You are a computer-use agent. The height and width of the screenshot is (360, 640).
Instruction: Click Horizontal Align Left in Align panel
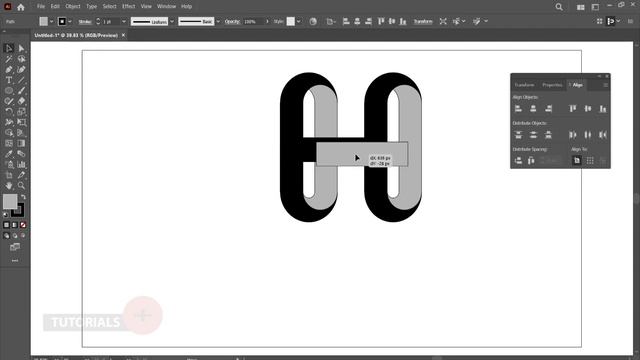pos(518,109)
